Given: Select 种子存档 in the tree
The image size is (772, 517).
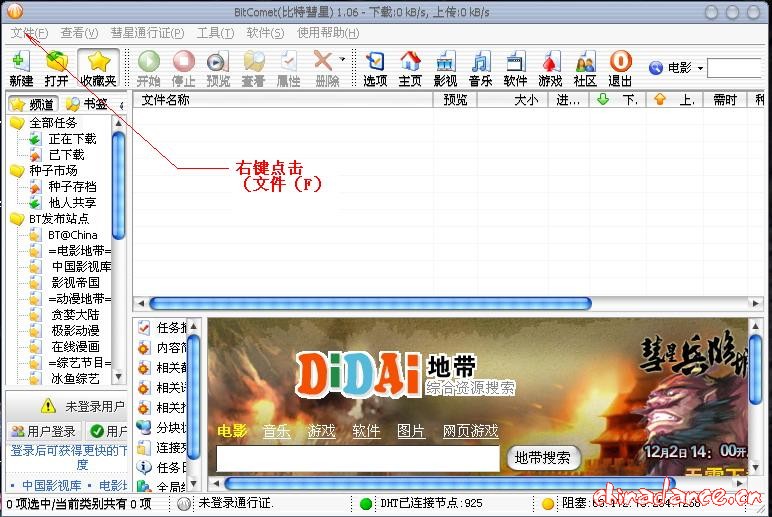Looking at the screenshot, I should point(72,187).
